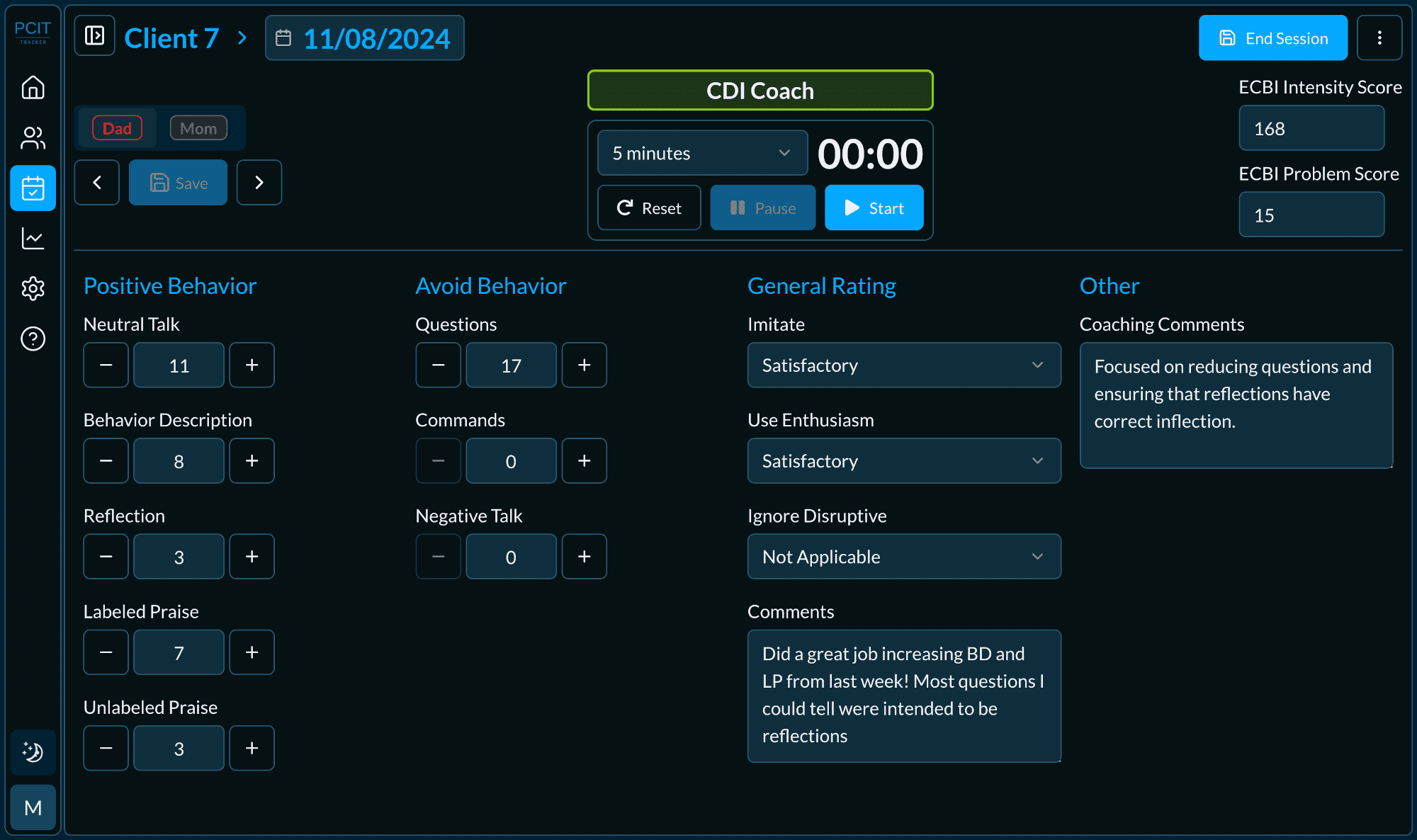Toggle dark mode moon icon
The image size is (1417, 840).
pos(33,751)
